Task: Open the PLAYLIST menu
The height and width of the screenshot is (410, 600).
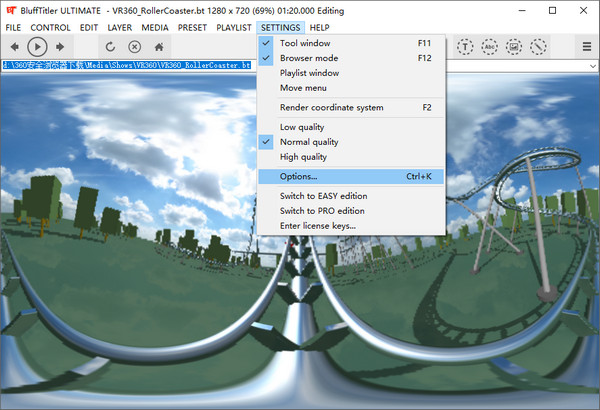Action: 234,28
